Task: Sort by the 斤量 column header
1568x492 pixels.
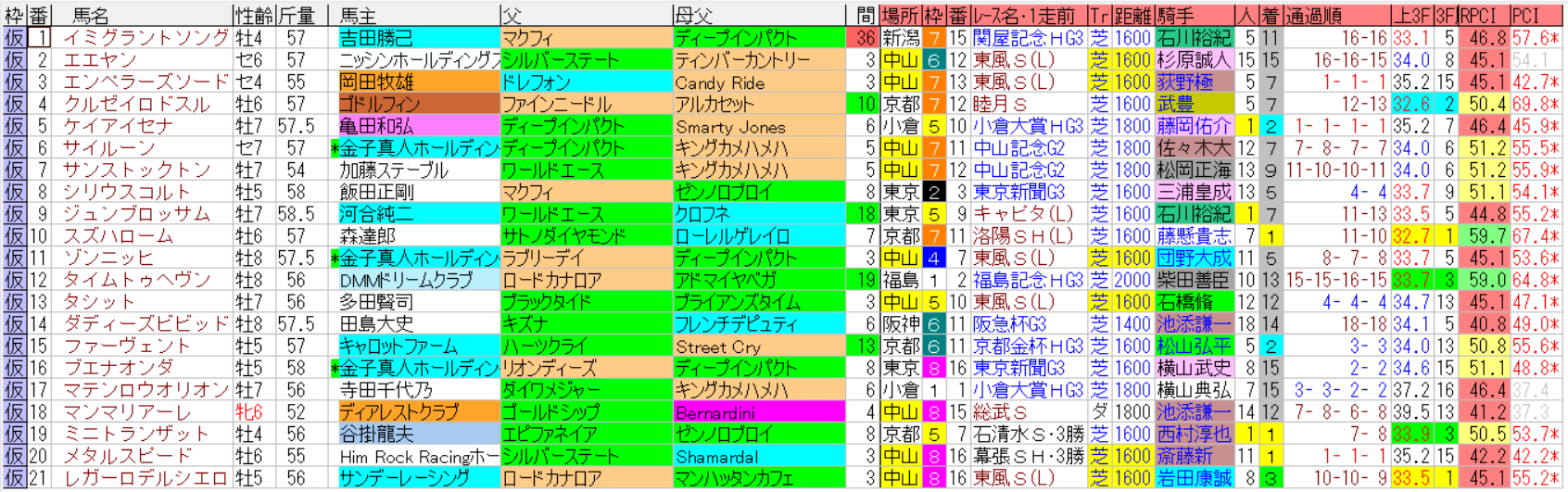Action: point(296,15)
